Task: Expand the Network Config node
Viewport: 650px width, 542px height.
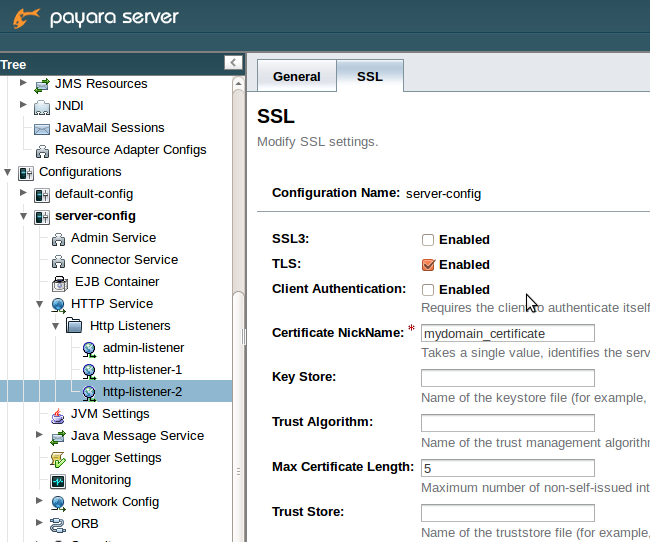Action: point(39,500)
